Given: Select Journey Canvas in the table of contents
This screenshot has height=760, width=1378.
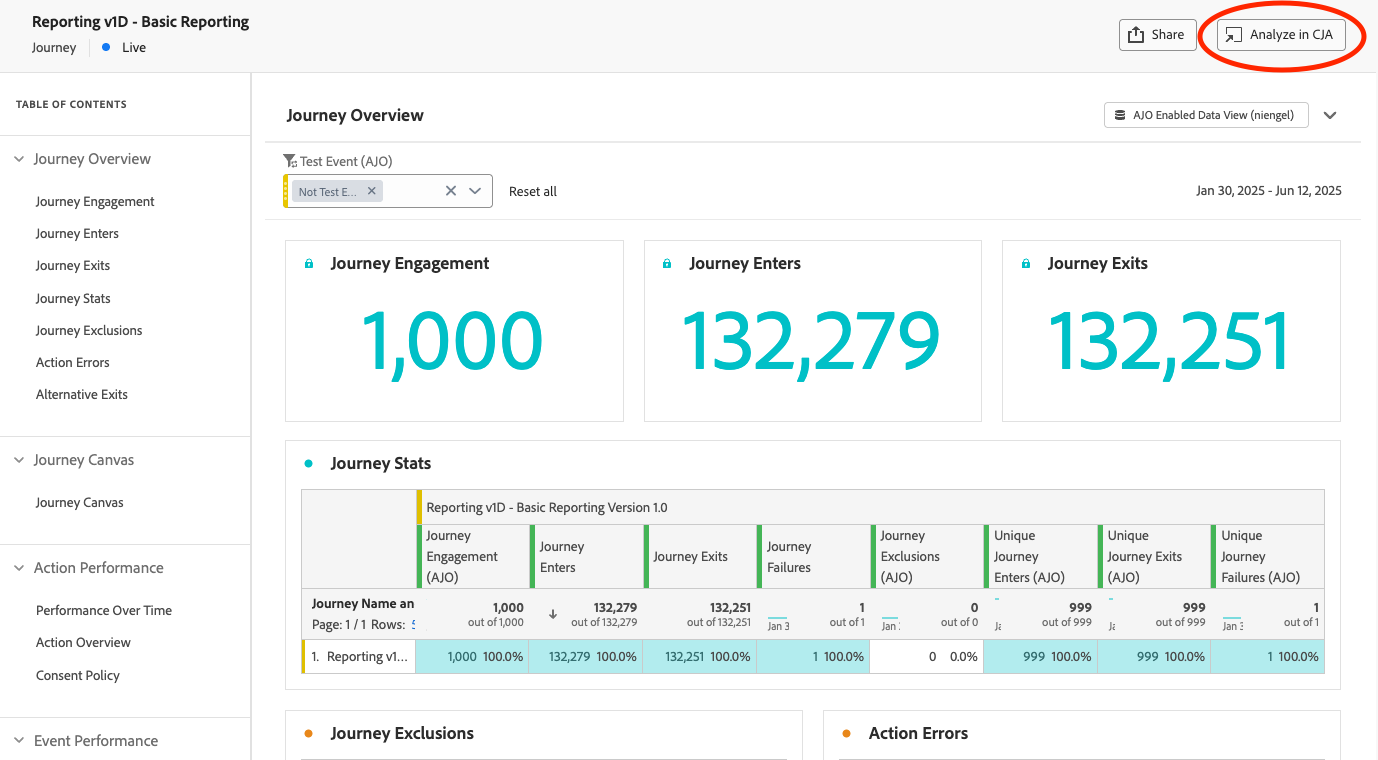Looking at the screenshot, I should [x=81, y=501].
